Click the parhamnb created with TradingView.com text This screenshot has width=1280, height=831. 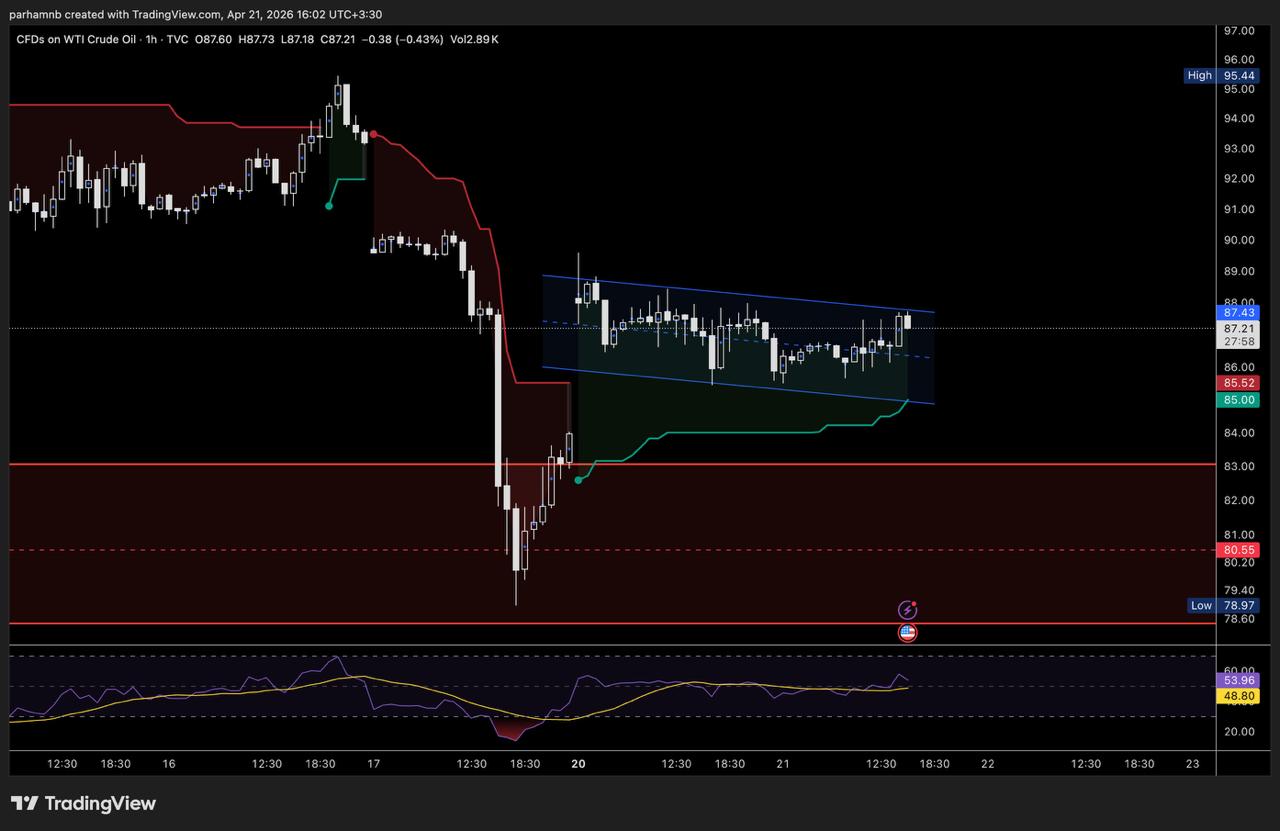tap(195, 14)
